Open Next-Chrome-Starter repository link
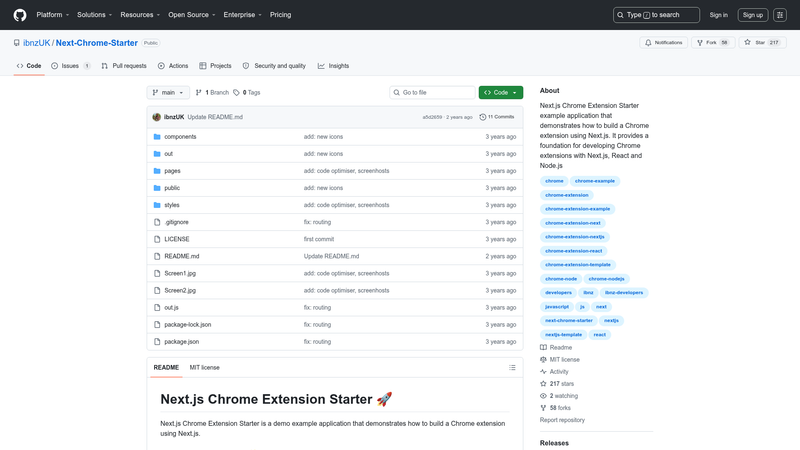Screen dimensions: 800x450 (x=96, y=43)
